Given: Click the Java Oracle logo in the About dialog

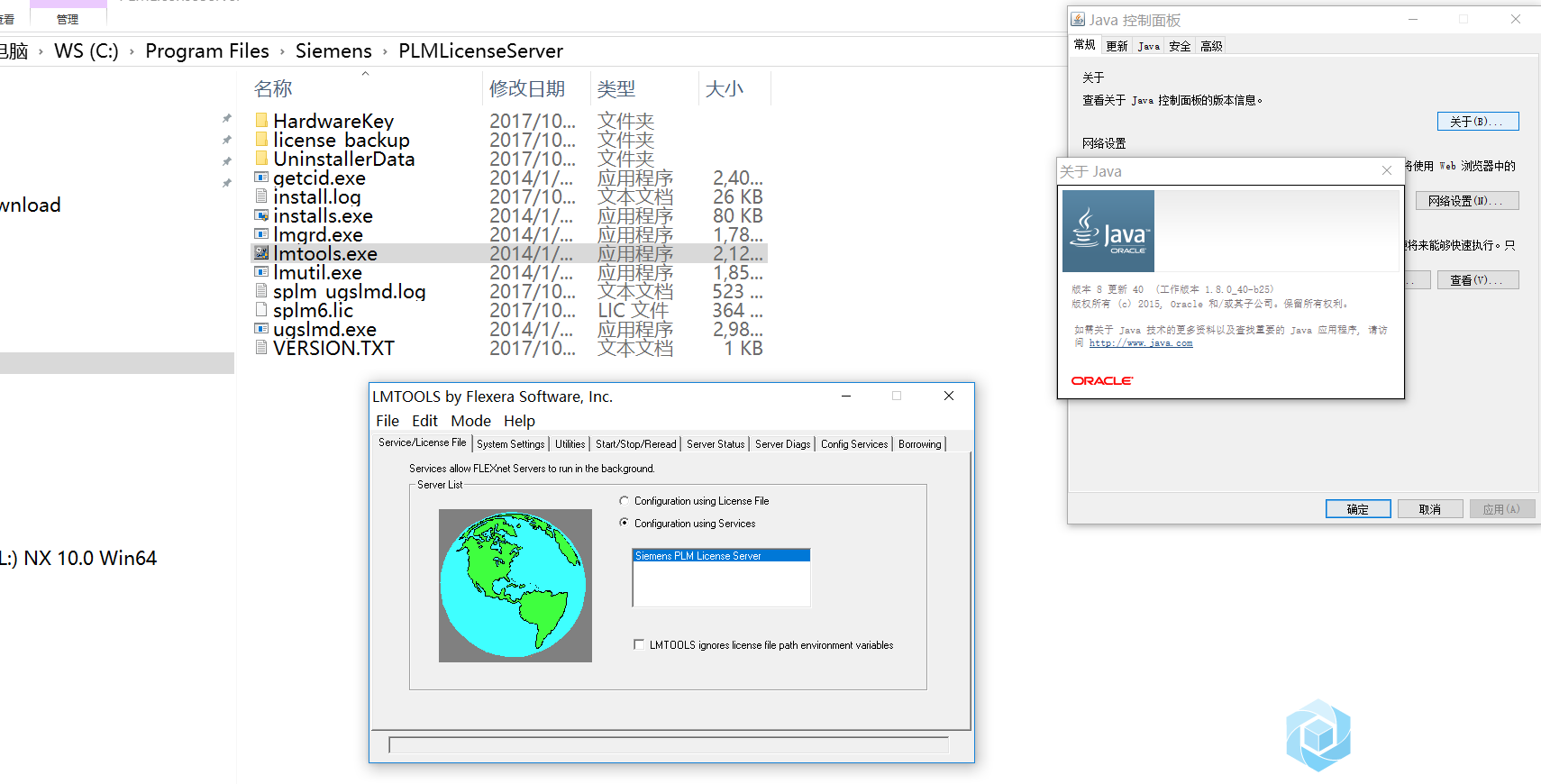Looking at the screenshot, I should pyautogui.click(x=1108, y=231).
